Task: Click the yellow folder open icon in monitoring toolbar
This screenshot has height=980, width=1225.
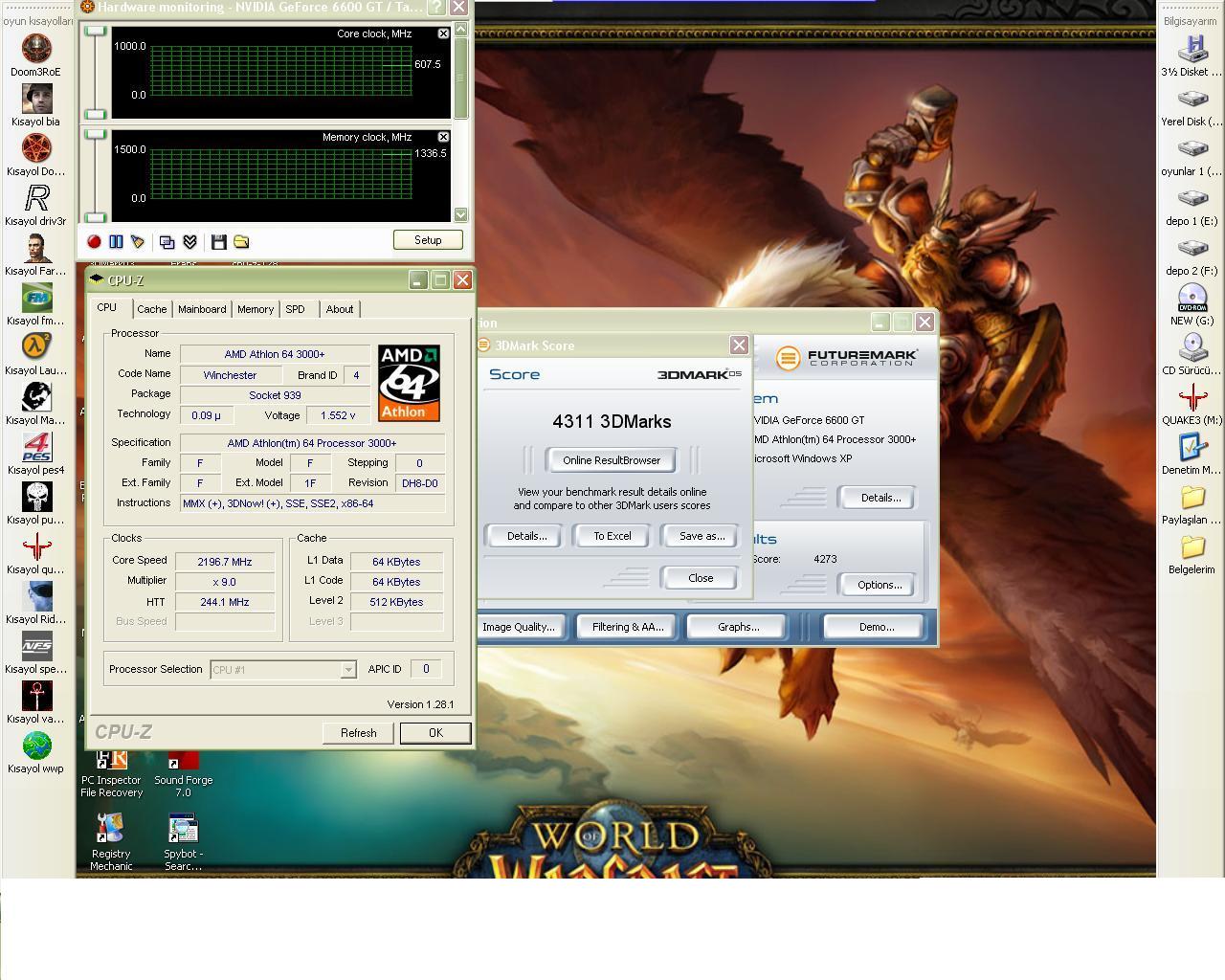Action: click(x=241, y=242)
